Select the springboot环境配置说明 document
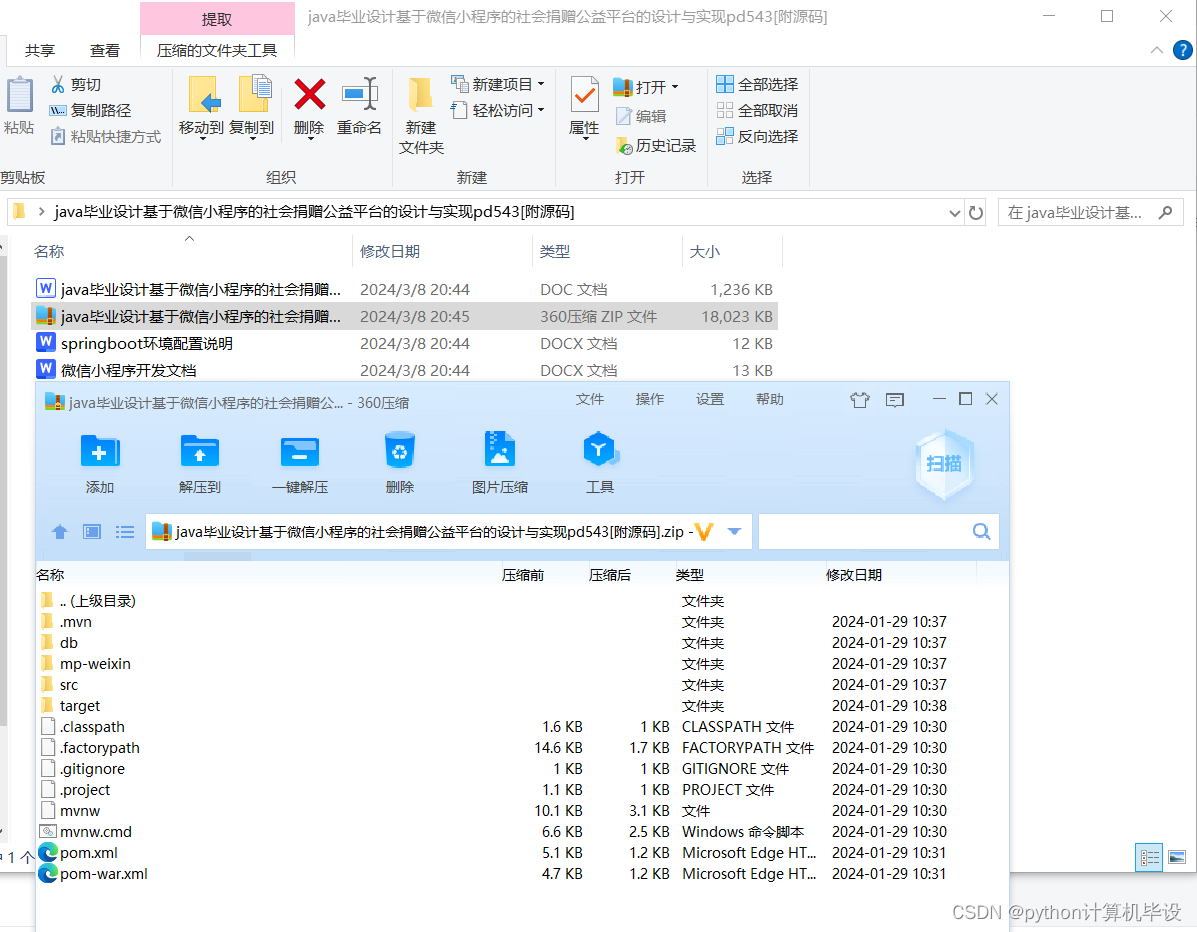1197x932 pixels. (405, 343)
